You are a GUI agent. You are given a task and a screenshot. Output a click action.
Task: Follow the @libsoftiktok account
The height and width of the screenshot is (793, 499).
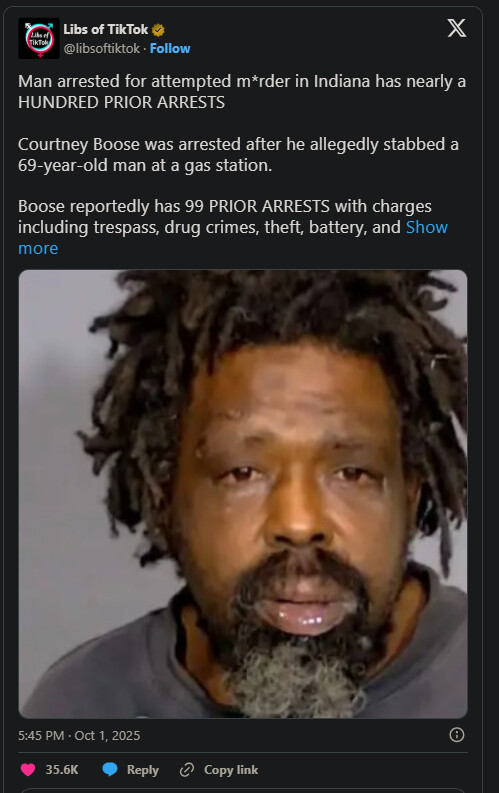[170, 49]
